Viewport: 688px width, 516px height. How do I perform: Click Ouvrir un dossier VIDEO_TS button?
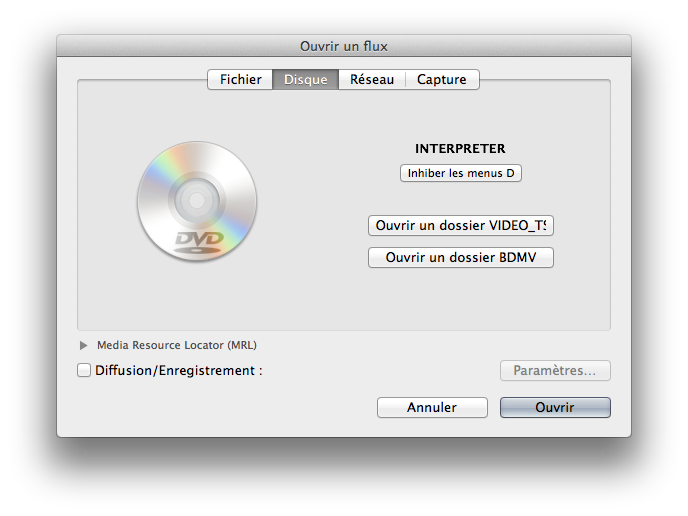click(x=460, y=226)
